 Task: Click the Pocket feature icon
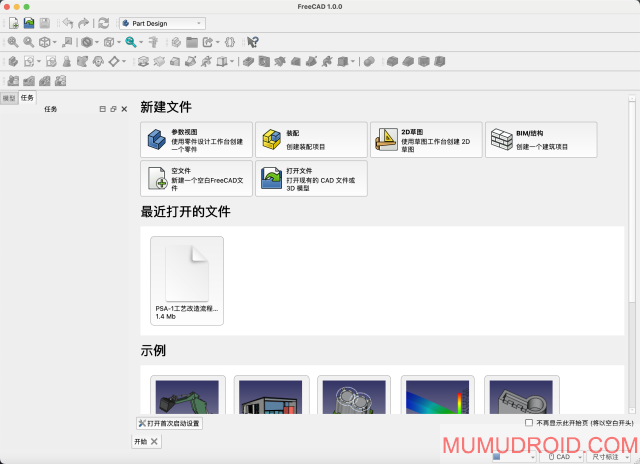click(249, 62)
